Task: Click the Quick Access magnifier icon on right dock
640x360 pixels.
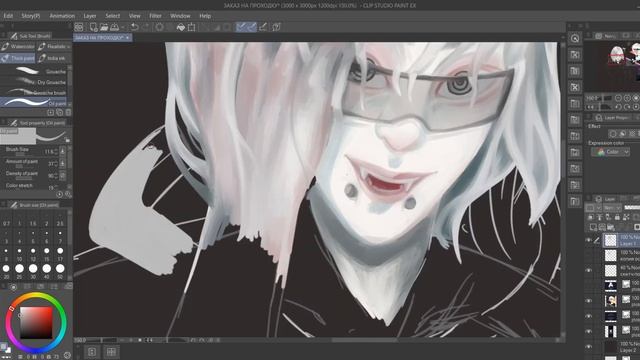Action: (575, 38)
